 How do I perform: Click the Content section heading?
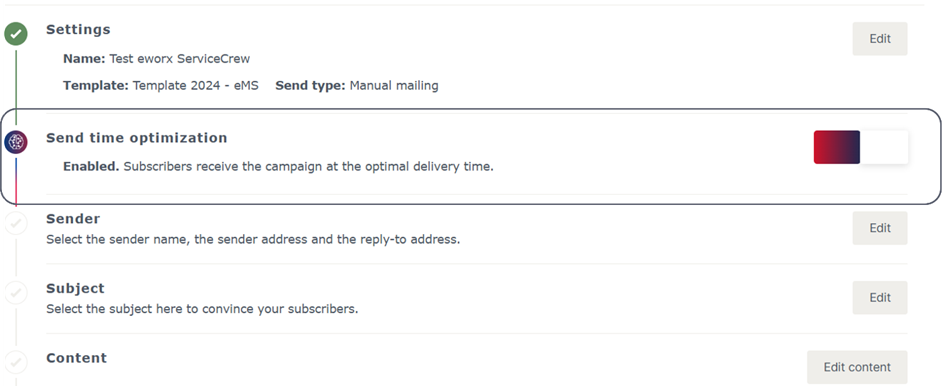[x=77, y=358]
